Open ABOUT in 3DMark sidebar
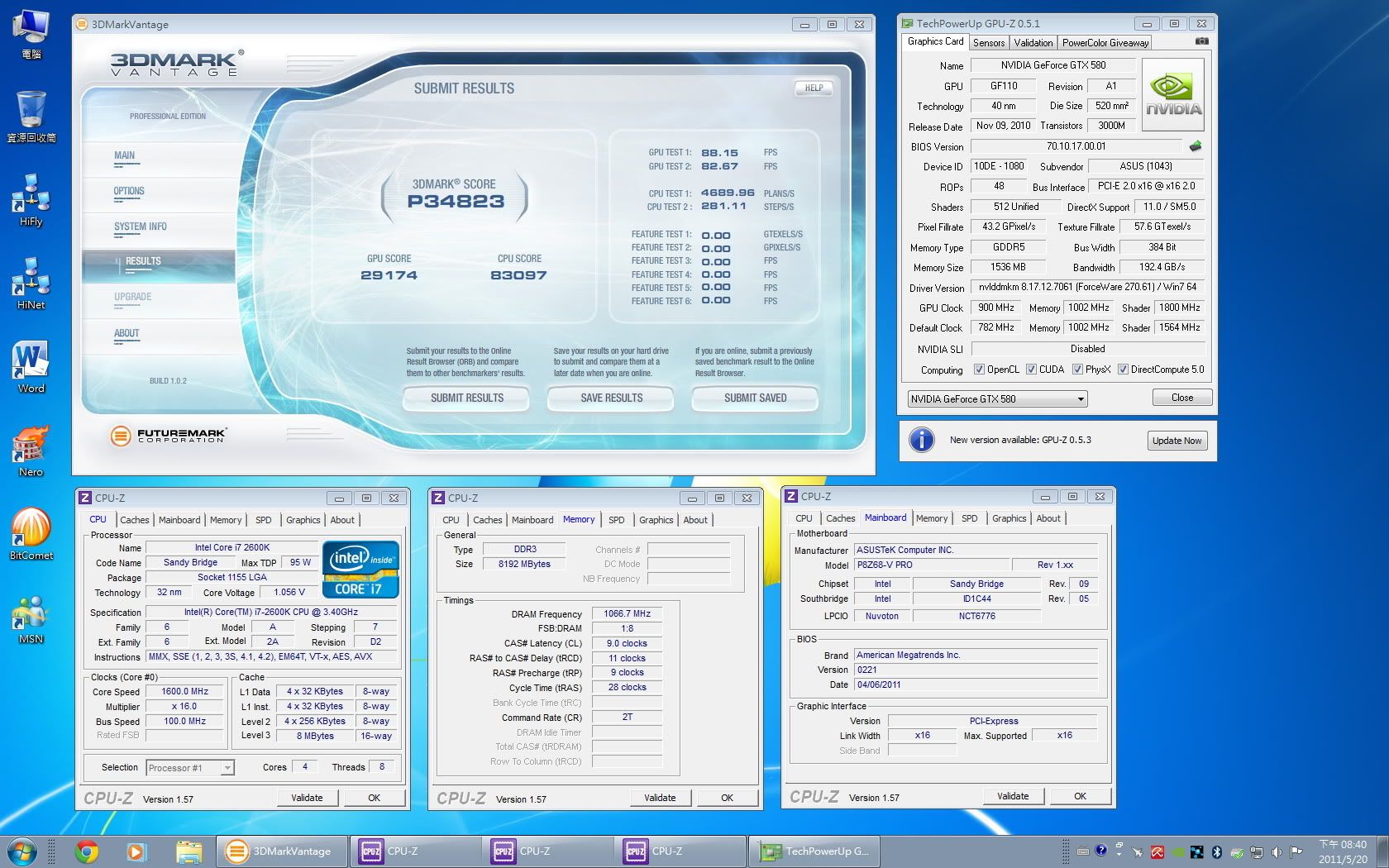Image resolution: width=1389 pixels, height=868 pixels. pyautogui.click(x=126, y=333)
